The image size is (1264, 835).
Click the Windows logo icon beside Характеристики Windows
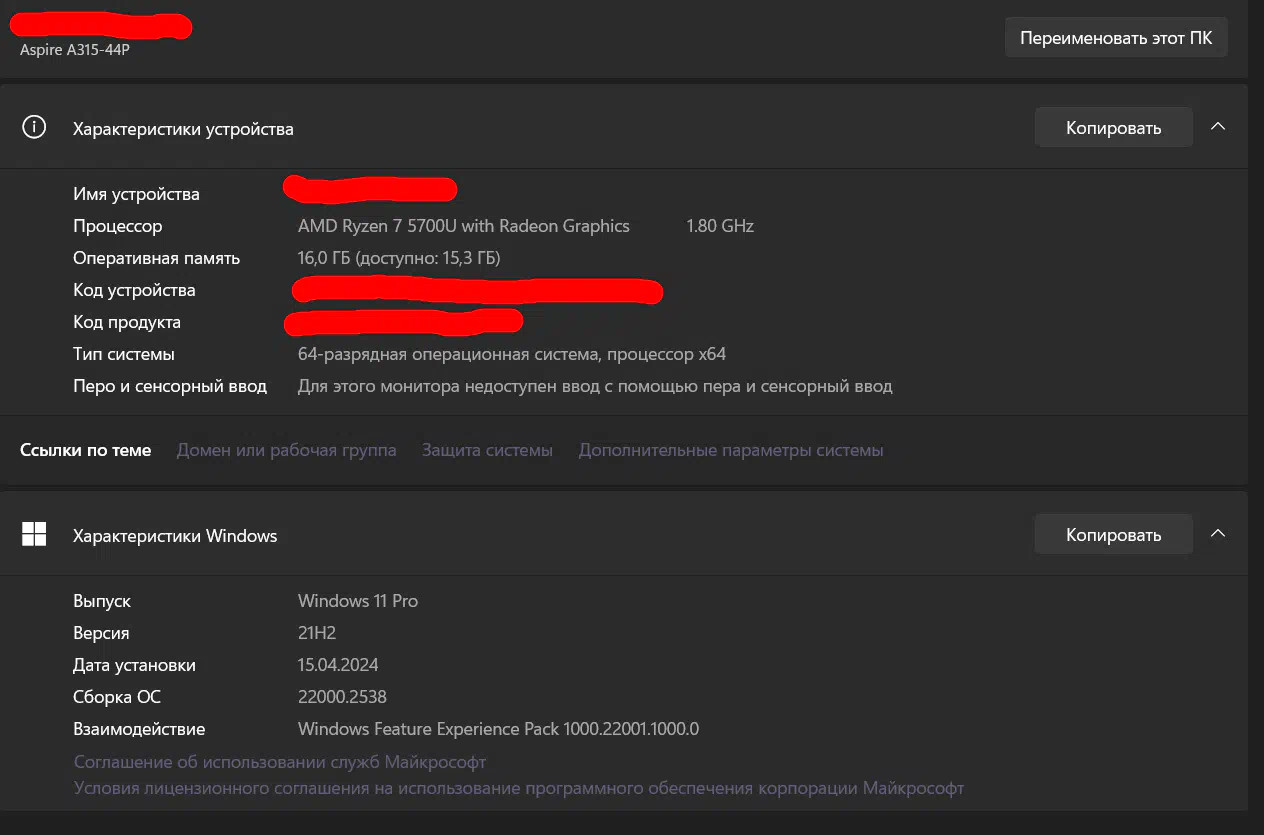tap(34, 535)
